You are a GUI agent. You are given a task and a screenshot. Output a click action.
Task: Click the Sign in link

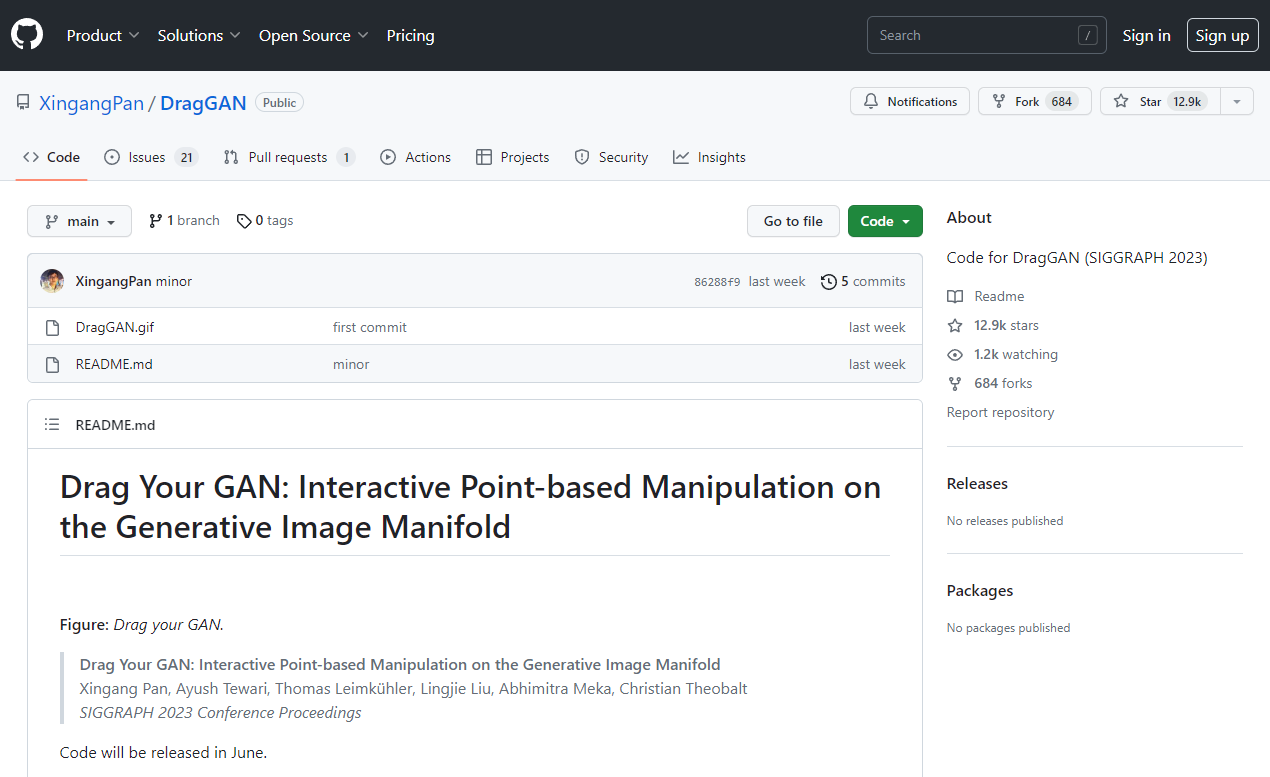(1146, 36)
